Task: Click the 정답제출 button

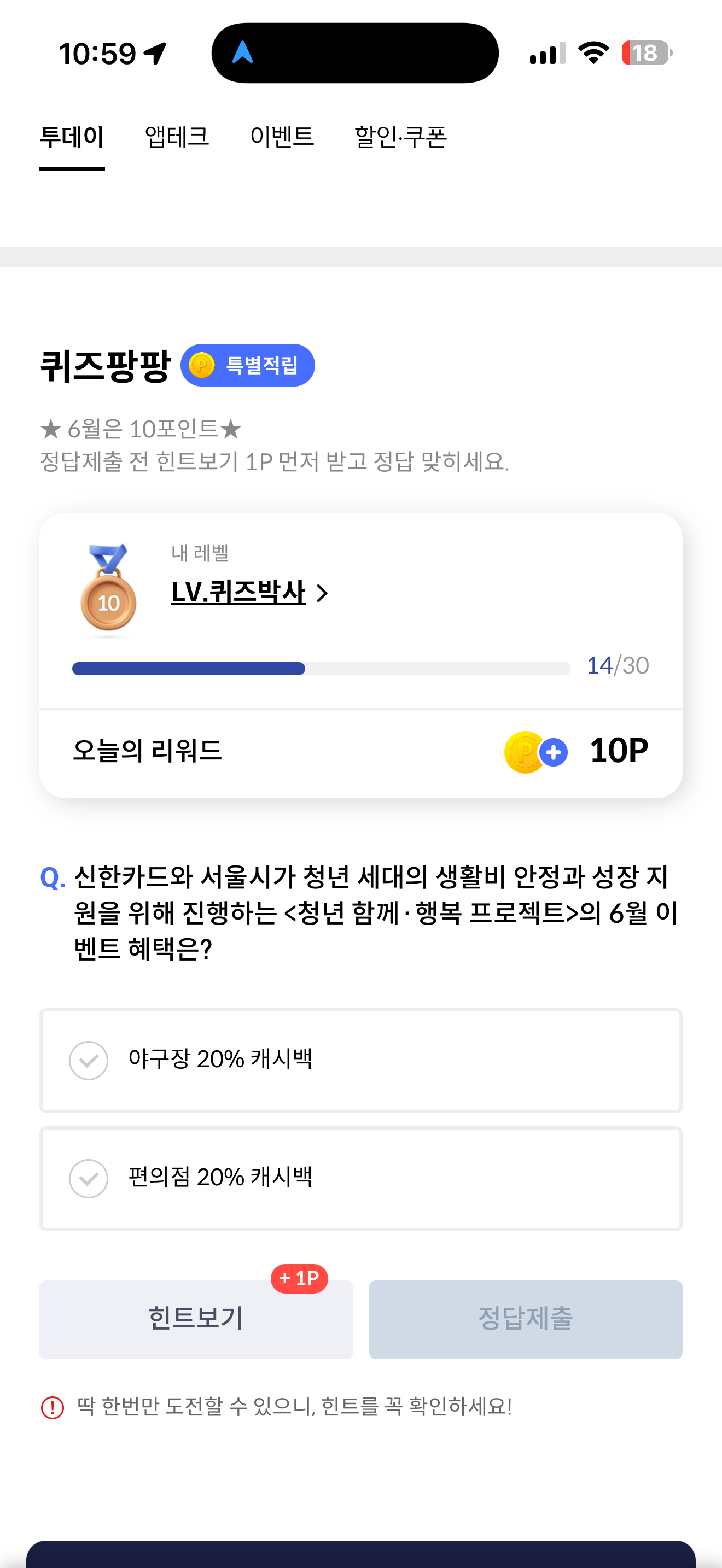Action: 526,1319
